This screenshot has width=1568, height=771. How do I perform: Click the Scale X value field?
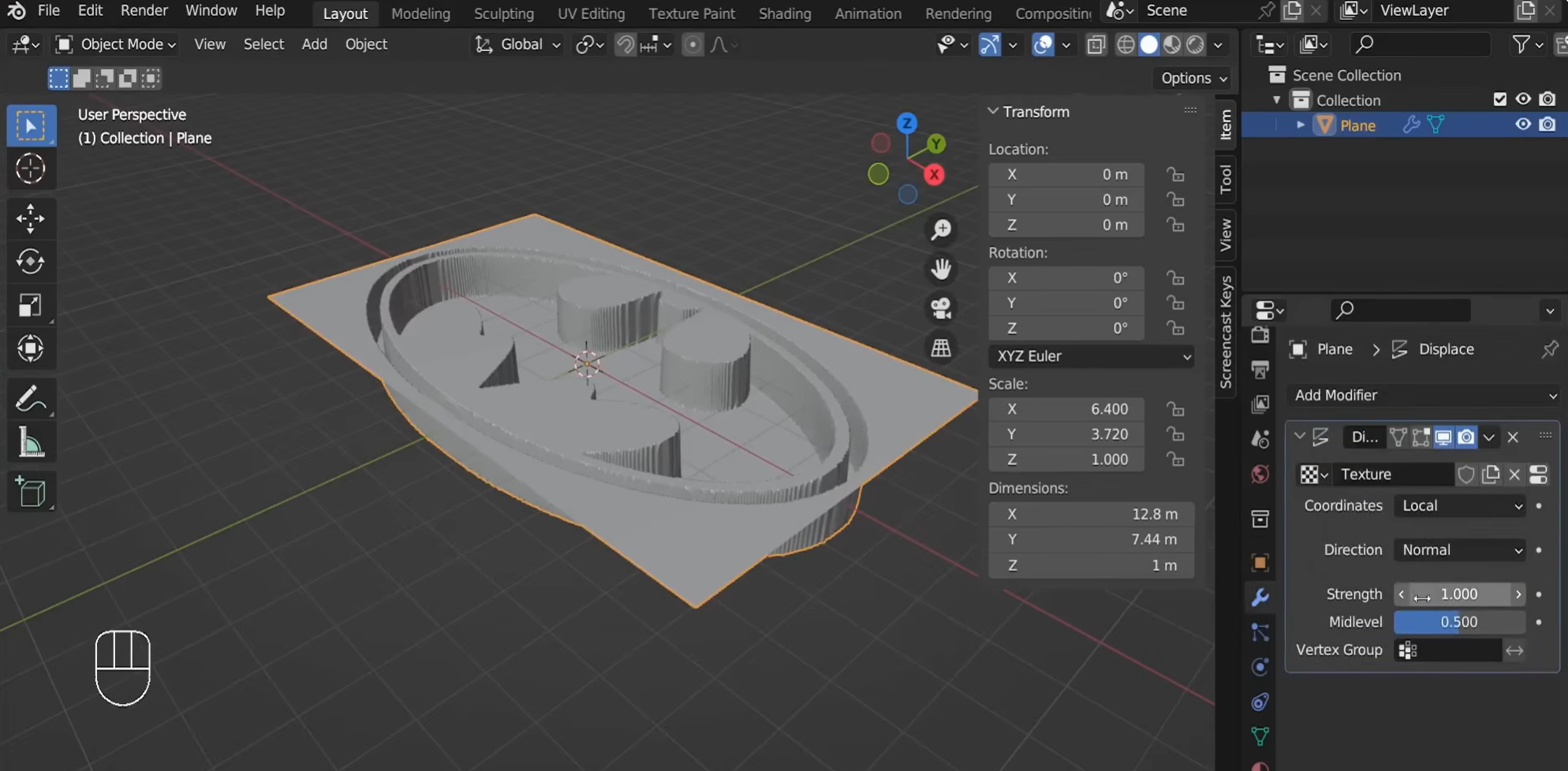coord(1066,409)
